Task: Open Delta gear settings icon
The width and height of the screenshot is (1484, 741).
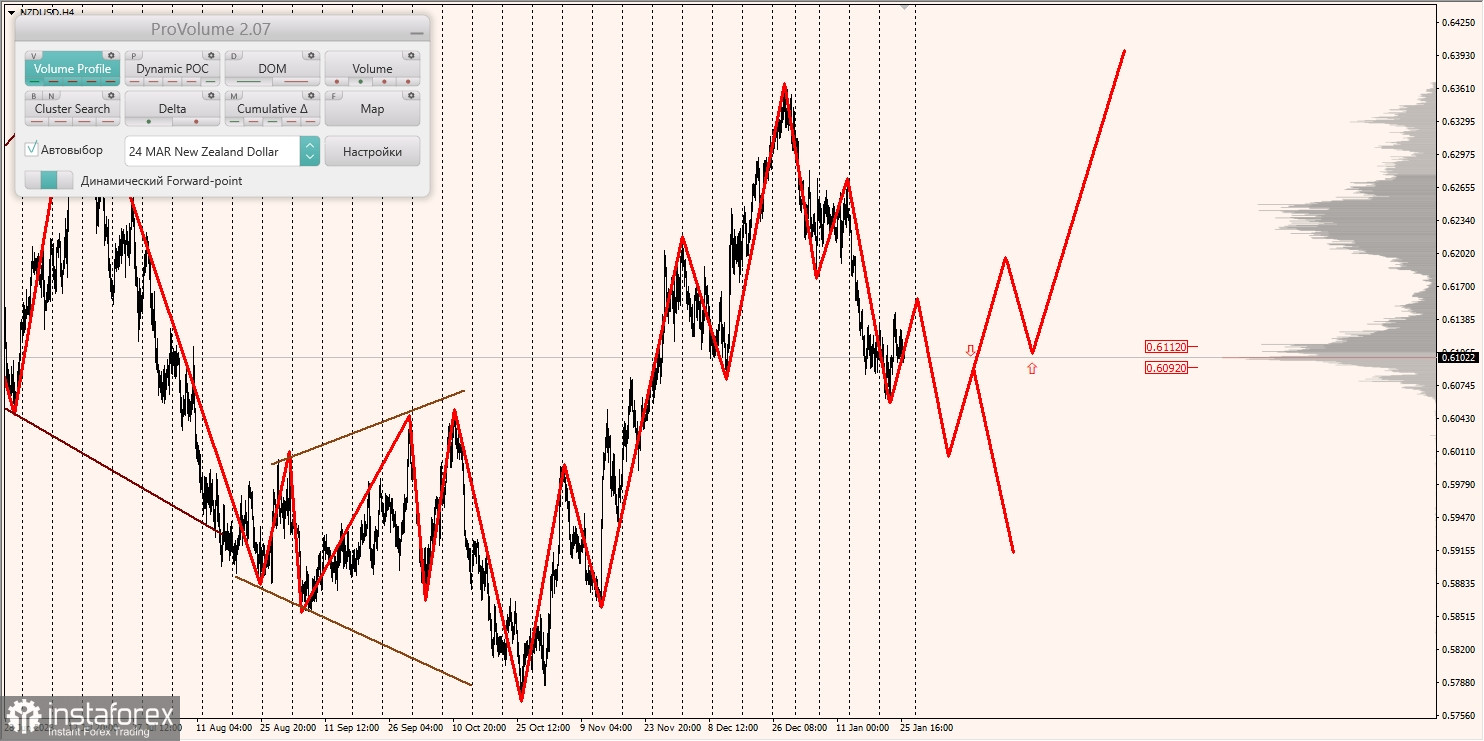Action: click(211, 95)
